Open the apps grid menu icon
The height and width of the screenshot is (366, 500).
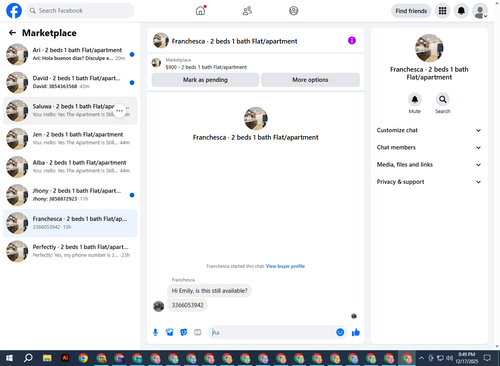pos(442,11)
